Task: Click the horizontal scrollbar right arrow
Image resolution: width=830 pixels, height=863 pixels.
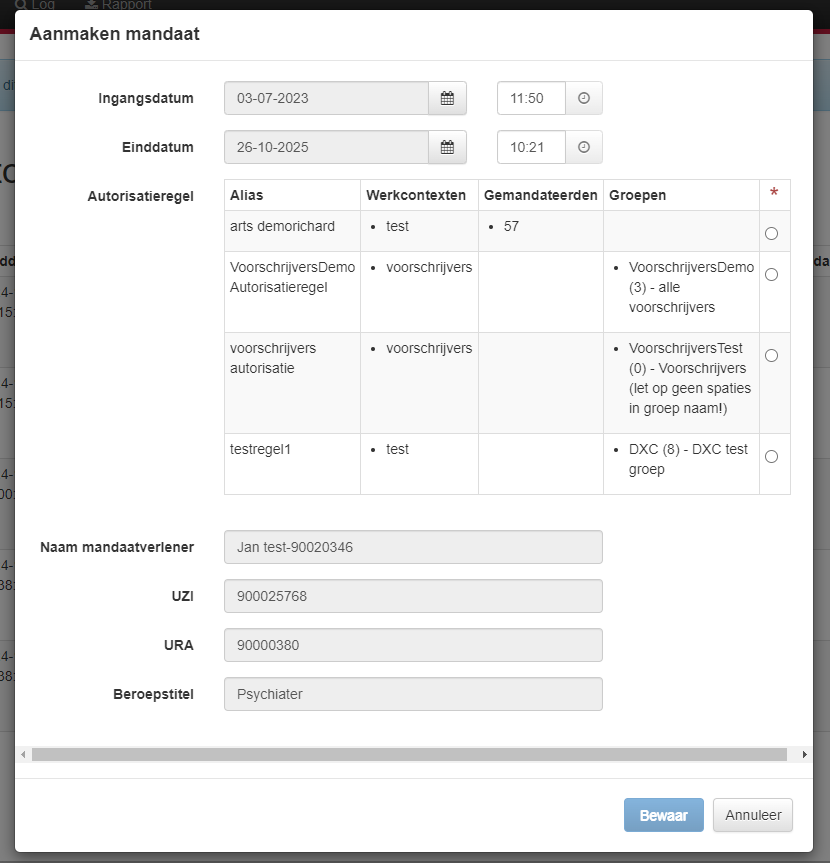Action: tap(805, 755)
